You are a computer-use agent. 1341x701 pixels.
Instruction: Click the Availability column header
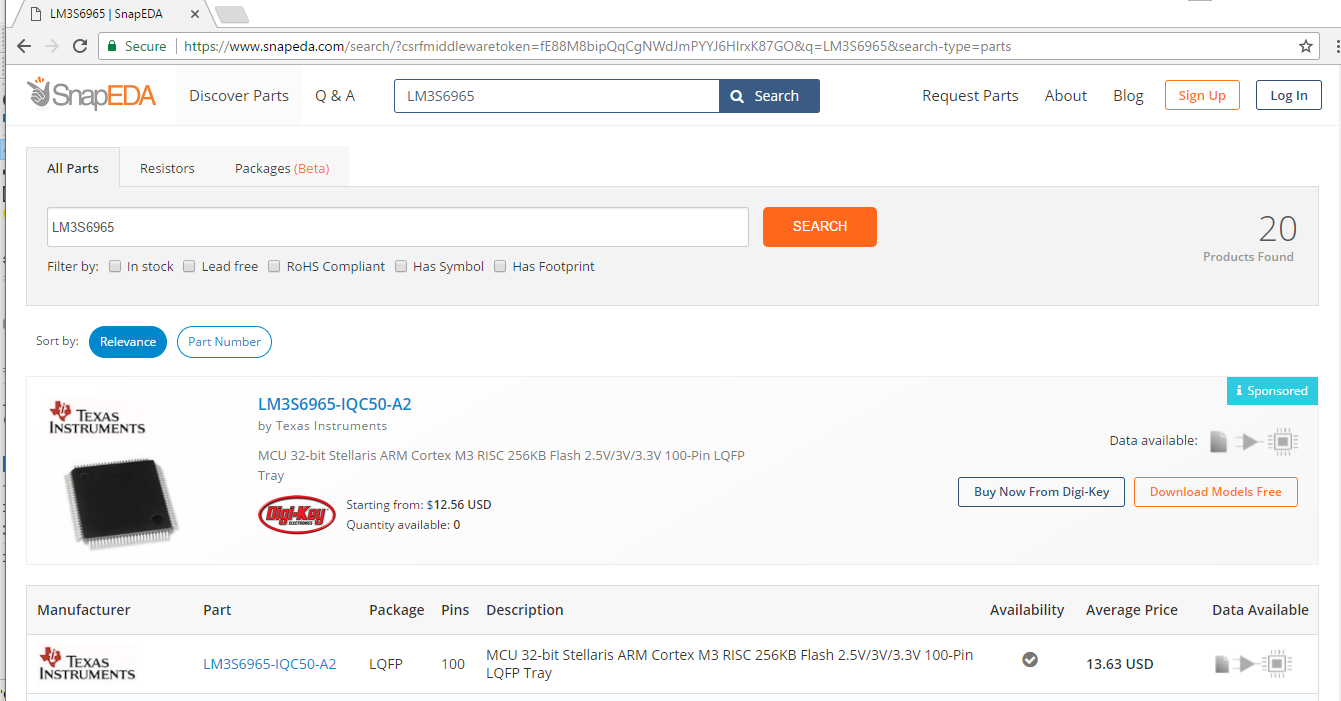coord(1027,610)
